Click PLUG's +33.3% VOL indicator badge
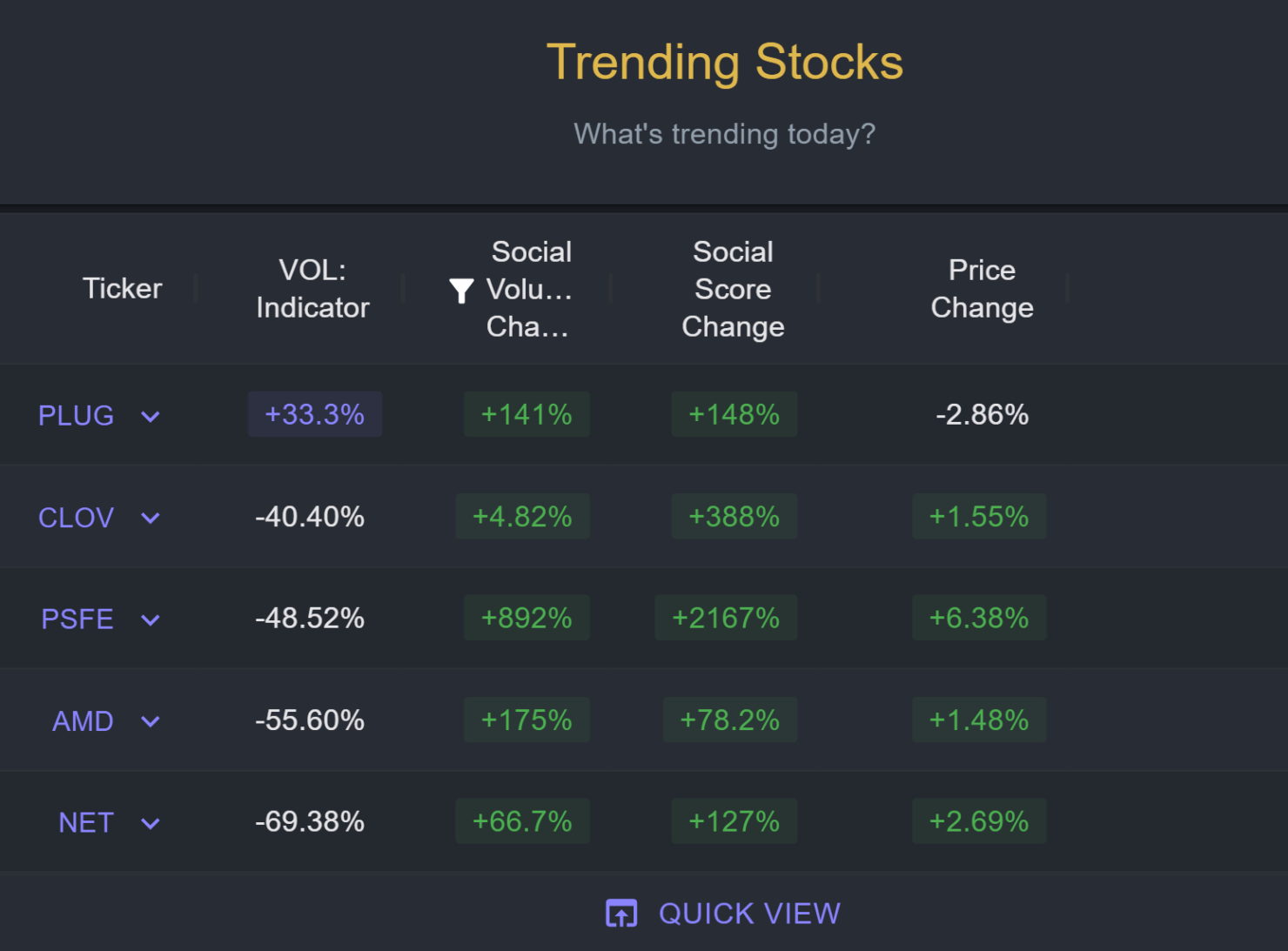 point(314,414)
